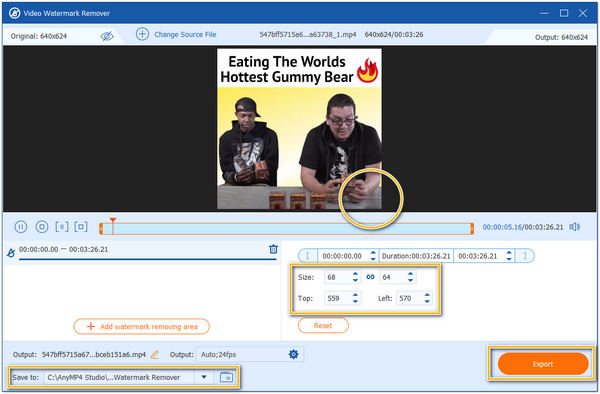Click the orange playhead marker

tap(112, 221)
